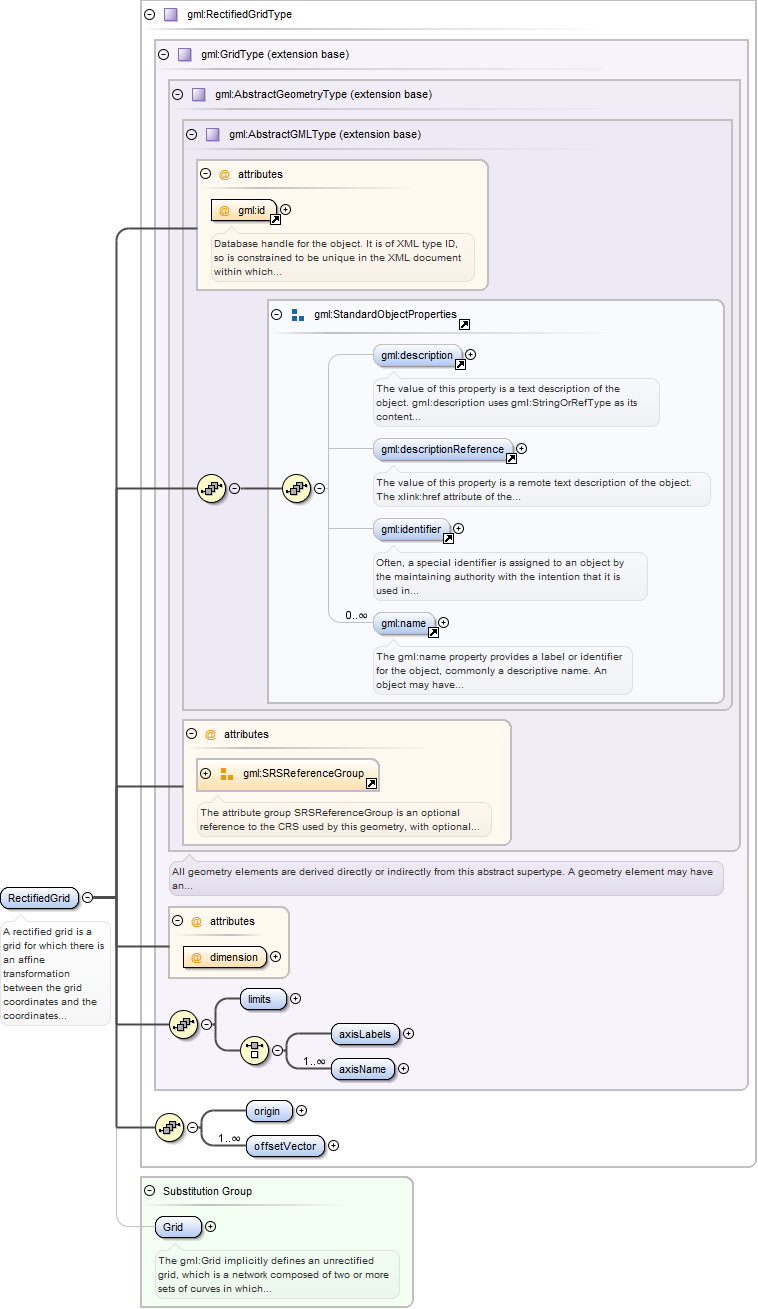Follow the gml:StandardObjectProperties reference arrow
The width and height of the screenshot is (758, 1309).
click(464, 325)
